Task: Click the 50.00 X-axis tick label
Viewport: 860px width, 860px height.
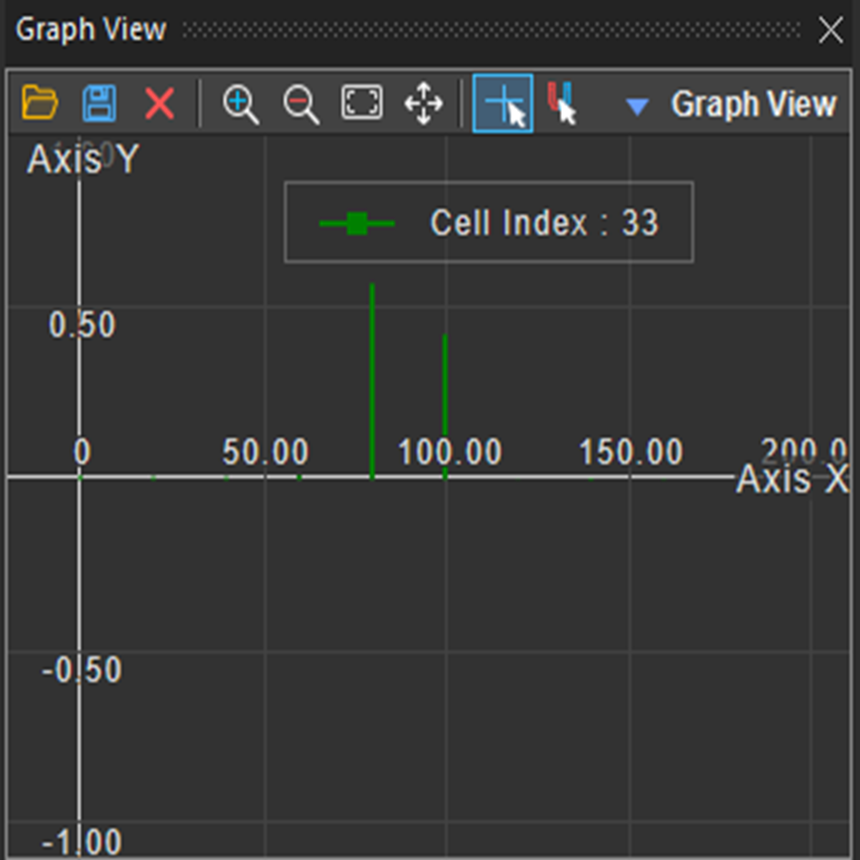Action: [265, 452]
